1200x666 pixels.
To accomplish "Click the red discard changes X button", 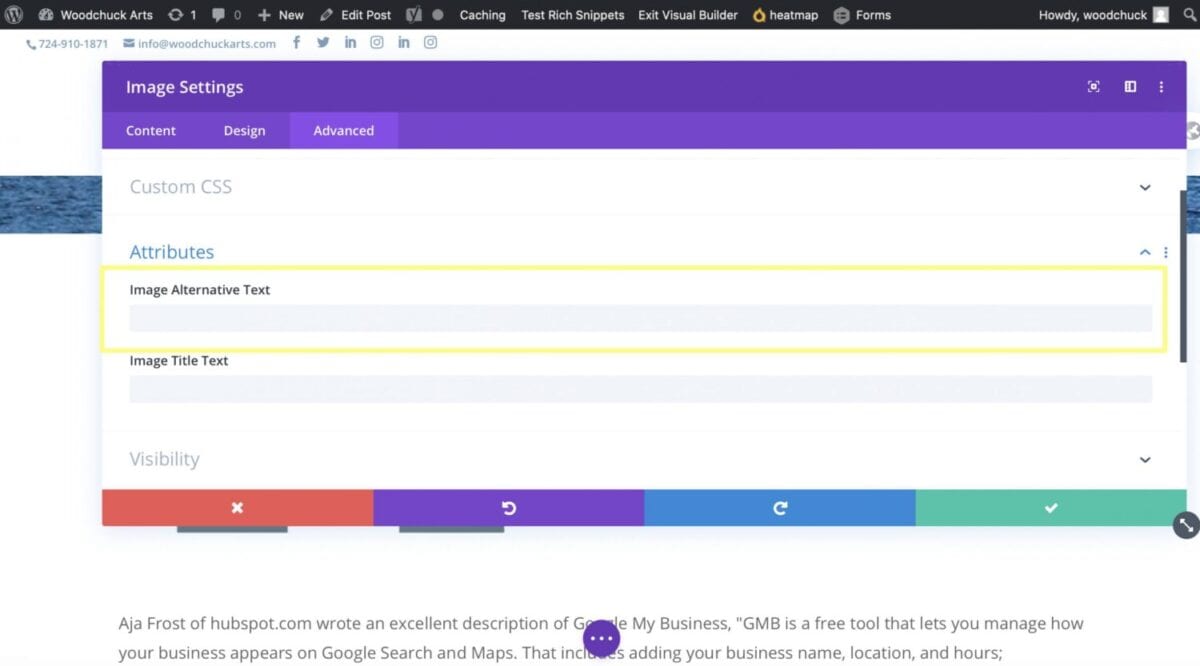I will [x=237, y=508].
